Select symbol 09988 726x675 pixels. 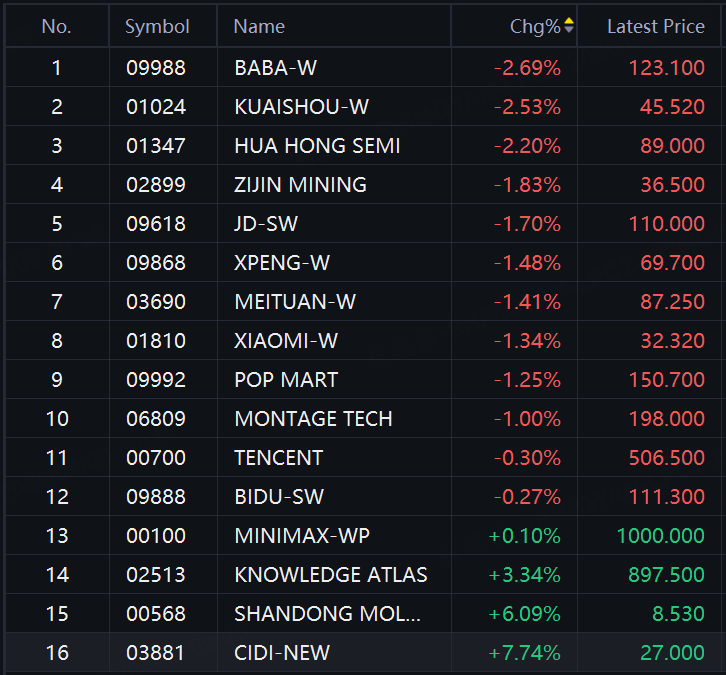point(156,68)
